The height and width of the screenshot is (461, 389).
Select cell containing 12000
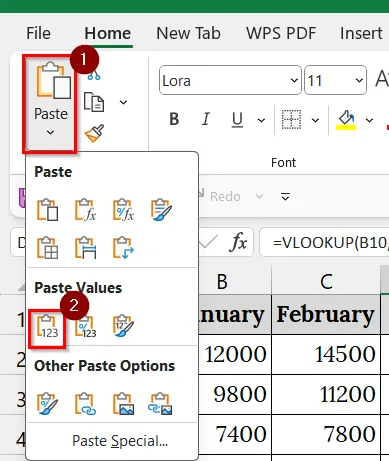pyautogui.click(x=235, y=354)
